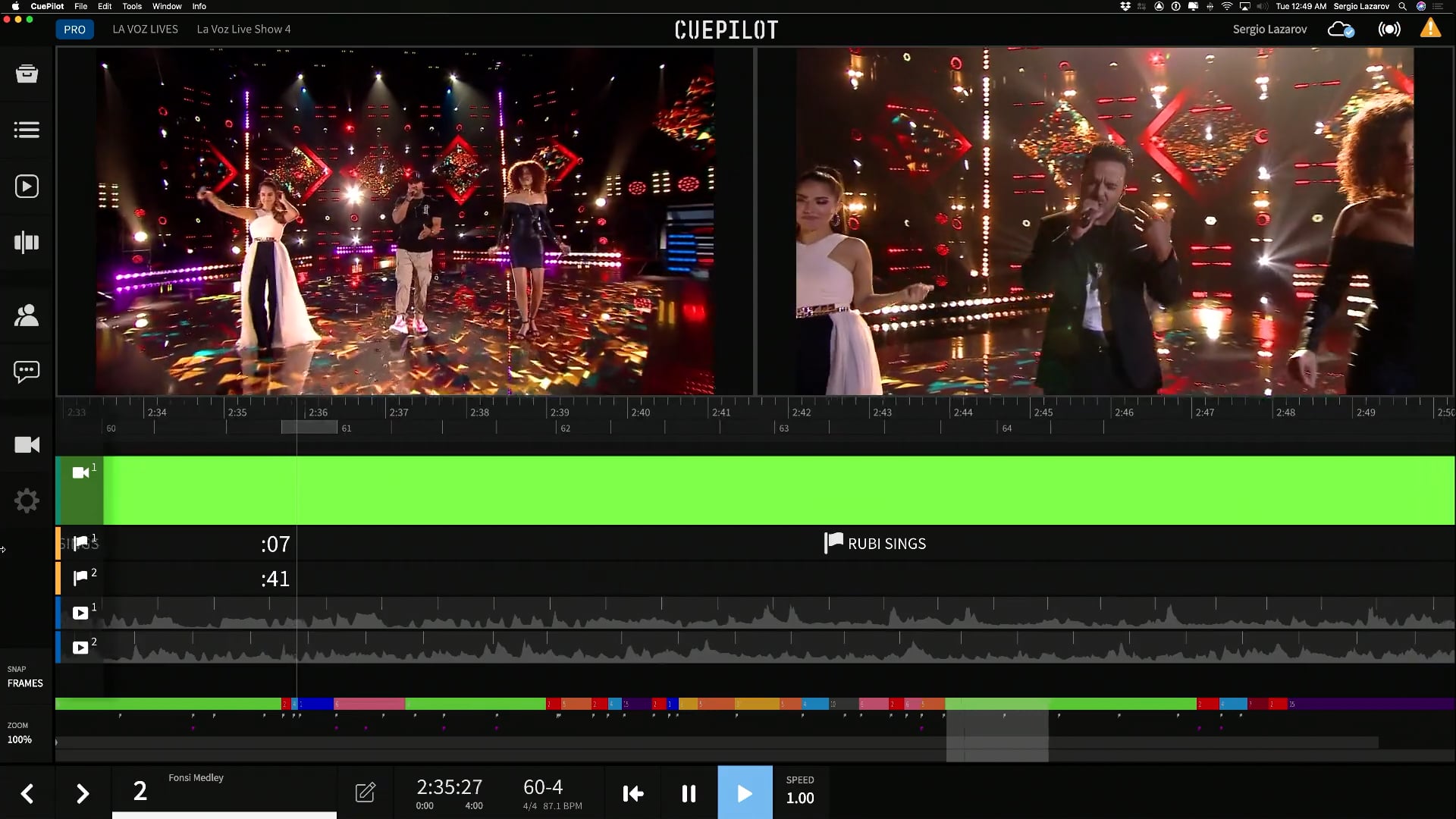
Task: Click video track 2 waveform
Action: click(x=779, y=648)
